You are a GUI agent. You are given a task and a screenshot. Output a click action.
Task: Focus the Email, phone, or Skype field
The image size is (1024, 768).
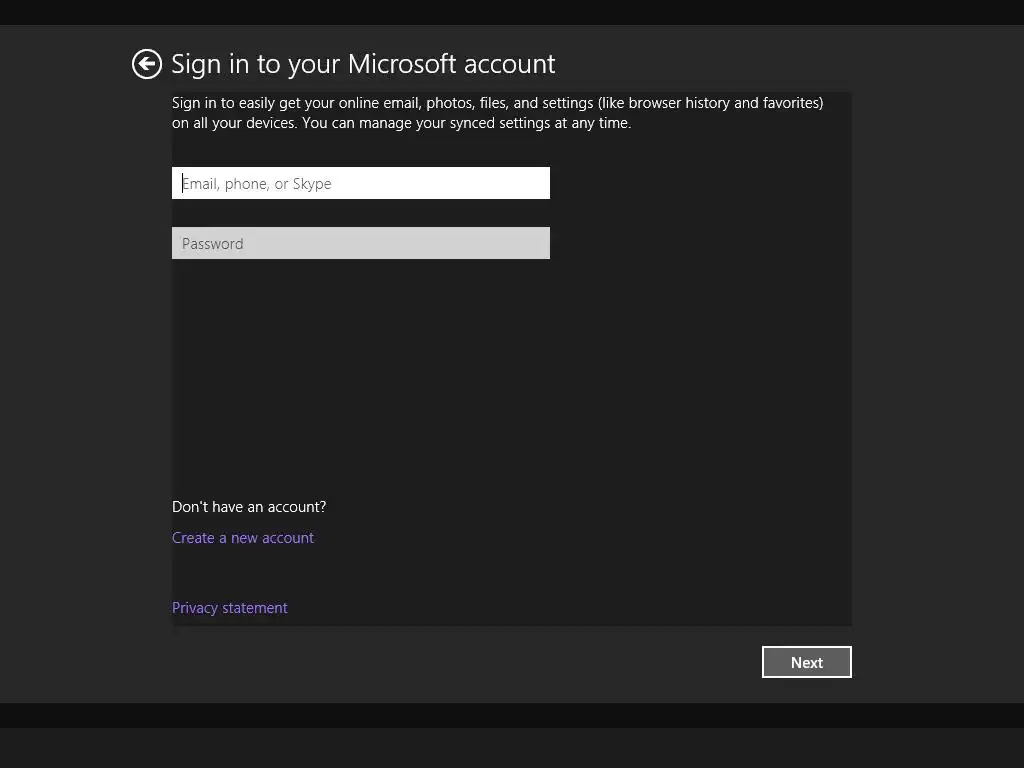tap(360, 183)
